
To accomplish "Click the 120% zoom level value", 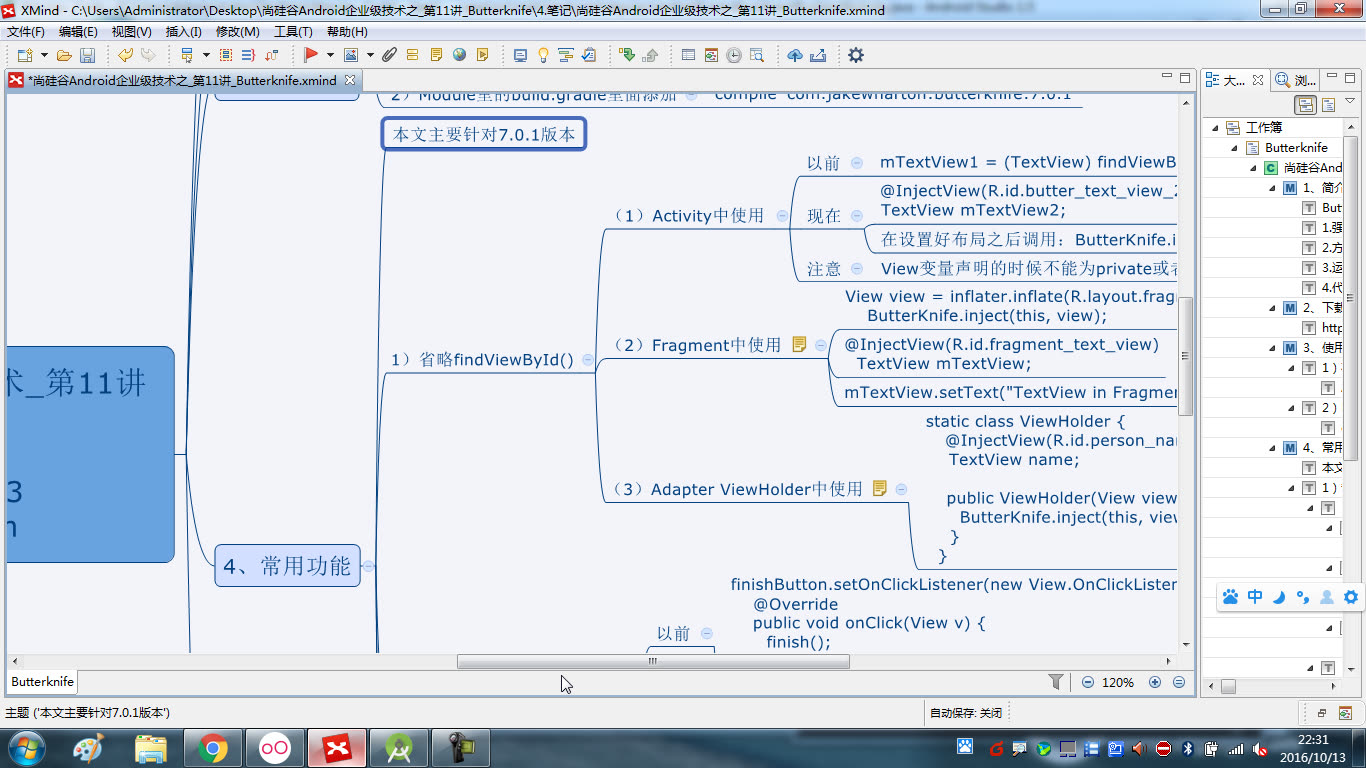I will 1118,682.
